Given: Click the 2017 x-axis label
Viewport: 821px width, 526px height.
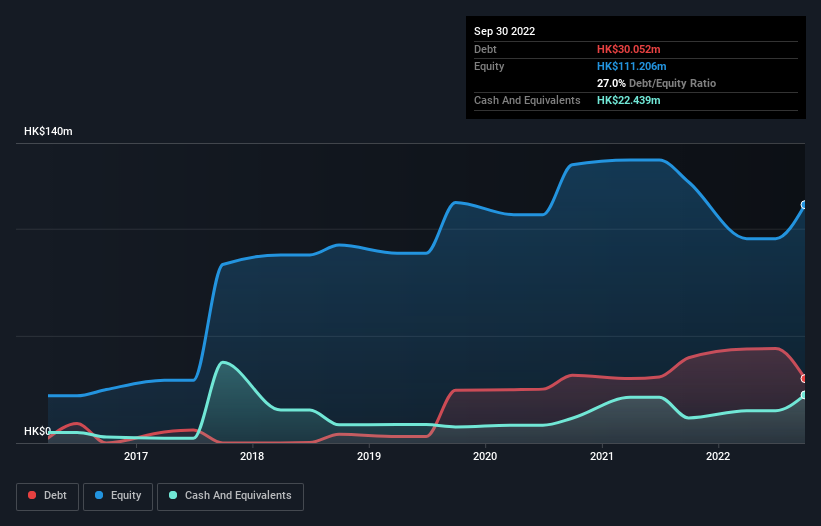Looking at the screenshot, I should click(136, 456).
